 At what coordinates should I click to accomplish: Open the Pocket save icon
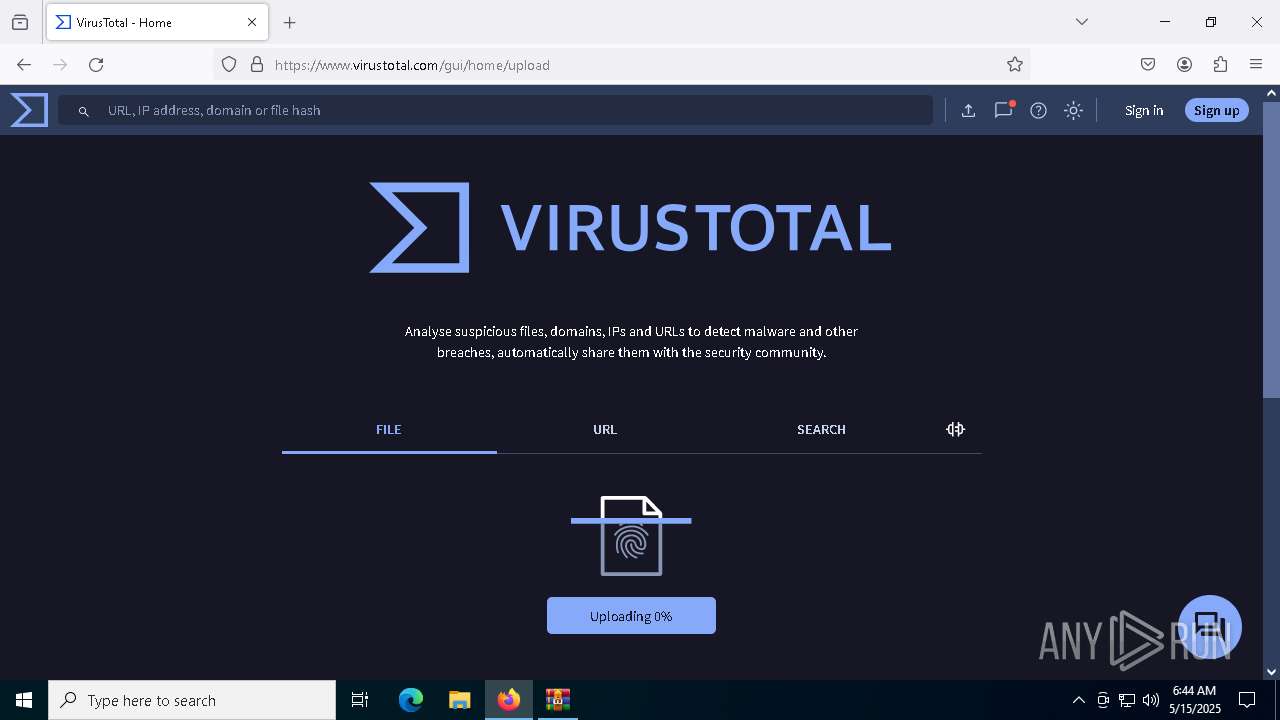coord(1148,65)
